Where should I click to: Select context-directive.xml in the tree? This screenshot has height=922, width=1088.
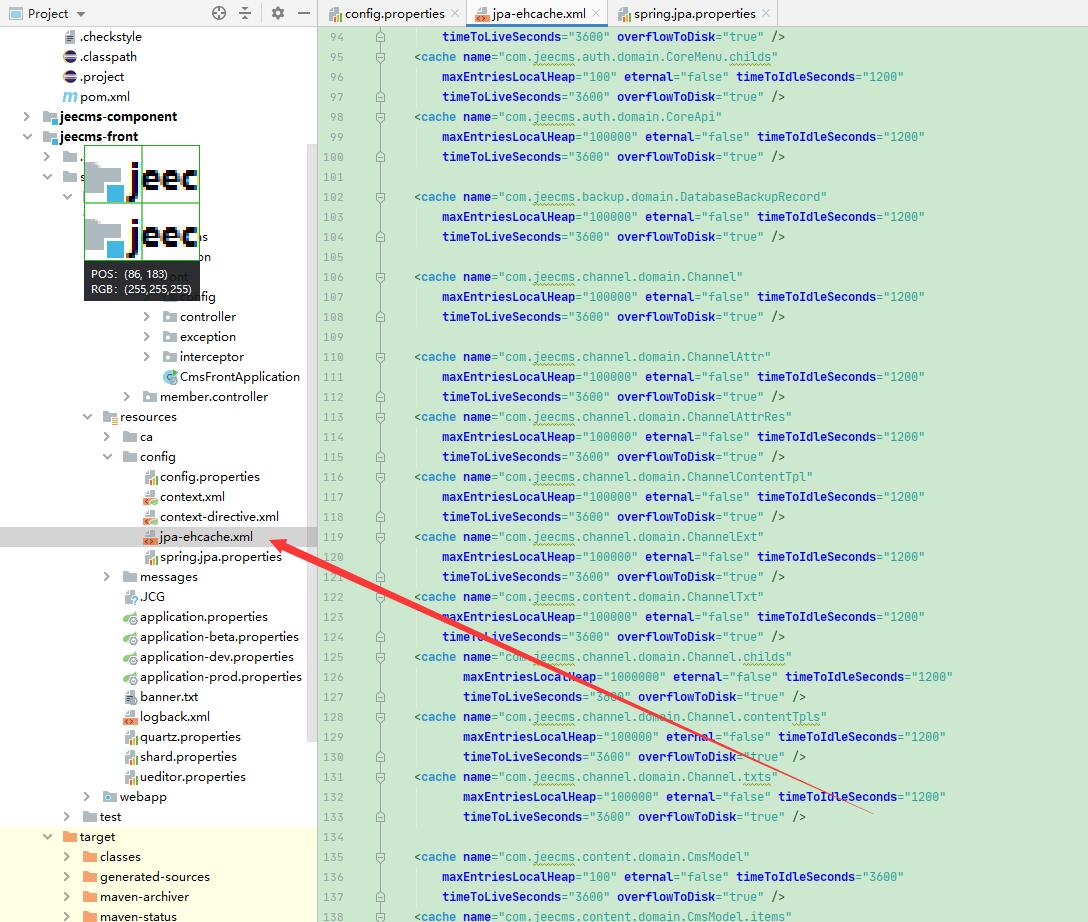point(219,517)
